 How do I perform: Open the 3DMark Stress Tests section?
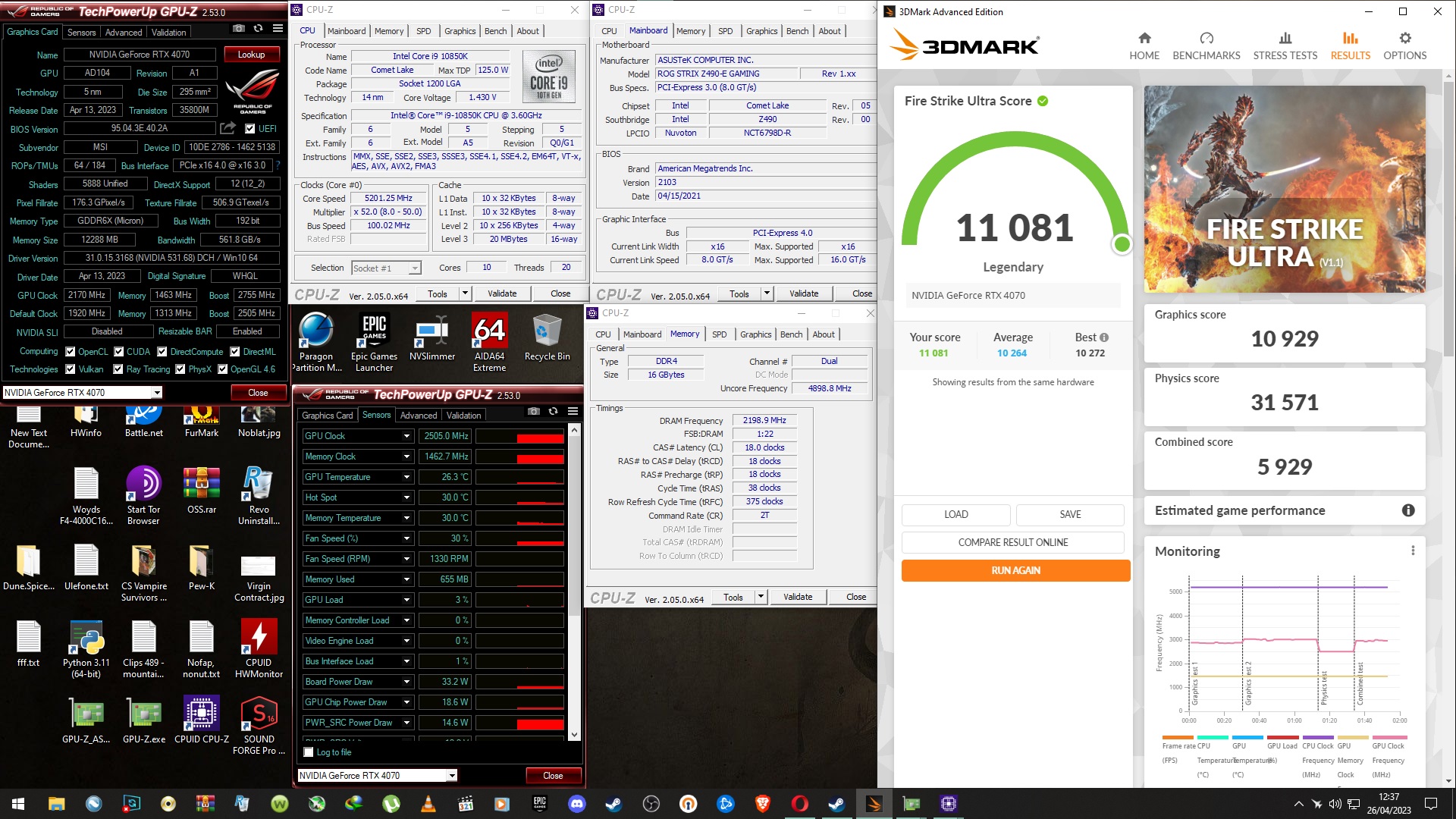point(1285,46)
